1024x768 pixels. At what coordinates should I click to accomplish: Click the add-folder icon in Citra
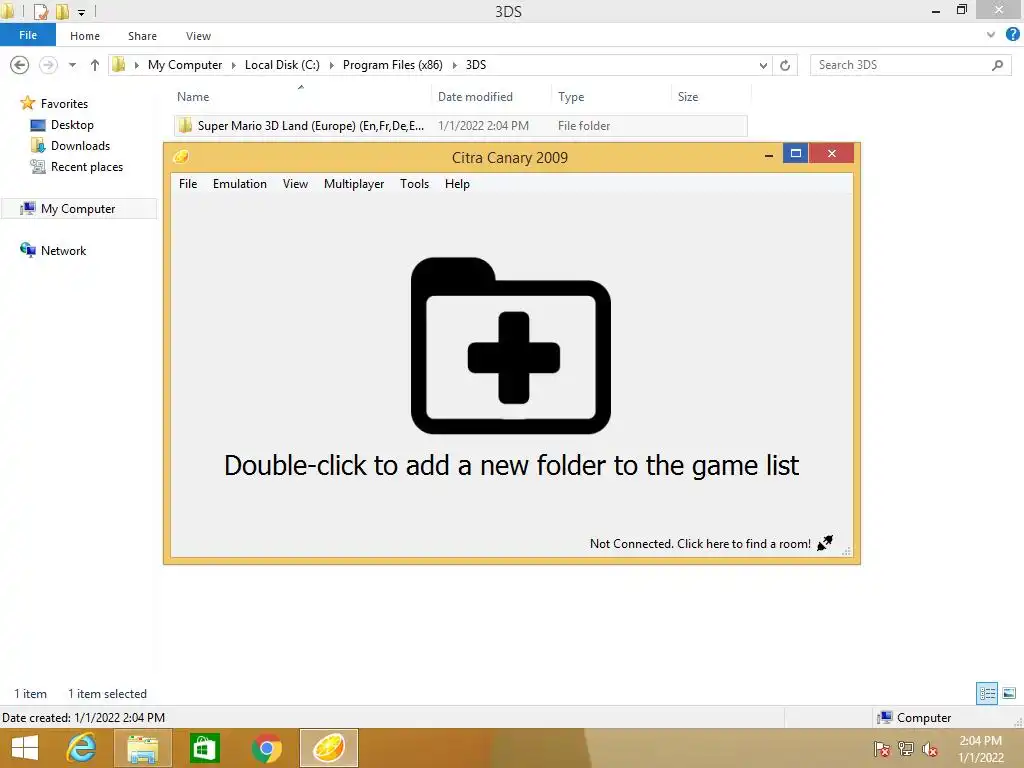[x=511, y=345]
